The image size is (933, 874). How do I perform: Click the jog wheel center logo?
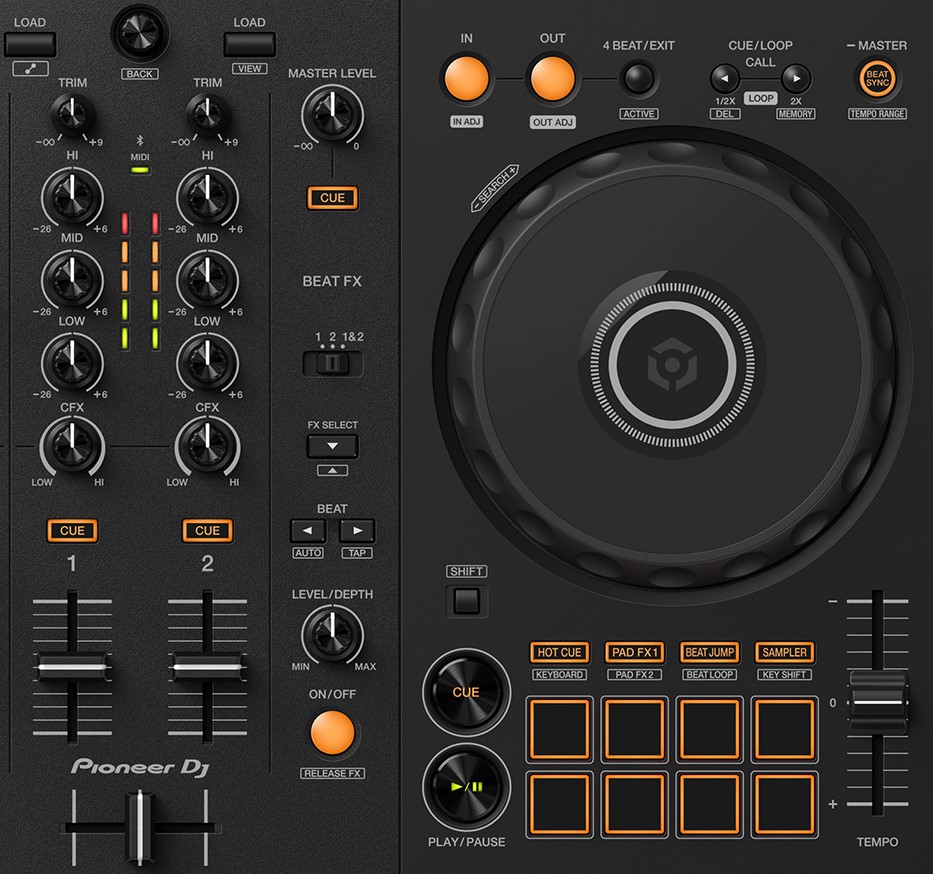pyautogui.click(x=672, y=365)
